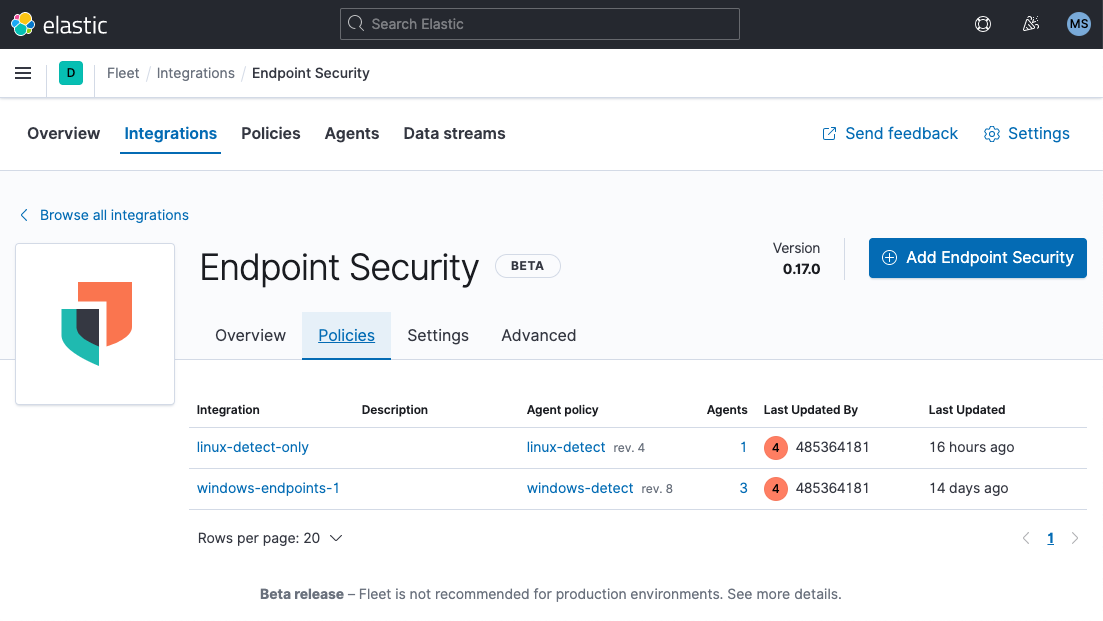
Task: Click version number 0.17.0
Action: pyautogui.click(x=802, y=269)
